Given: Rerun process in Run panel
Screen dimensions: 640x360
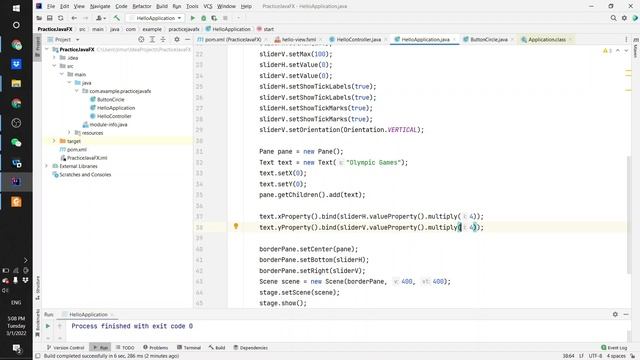Looking at the screenshot, I should (x=48, y=326).
